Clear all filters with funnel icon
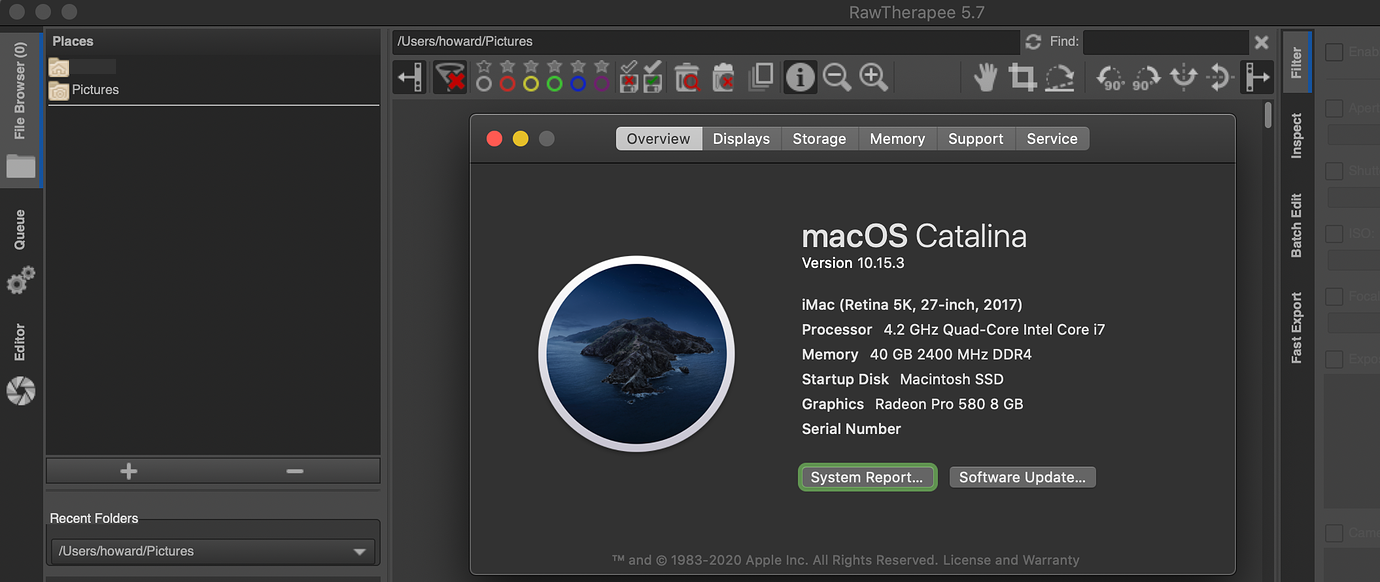 [450, 77]
